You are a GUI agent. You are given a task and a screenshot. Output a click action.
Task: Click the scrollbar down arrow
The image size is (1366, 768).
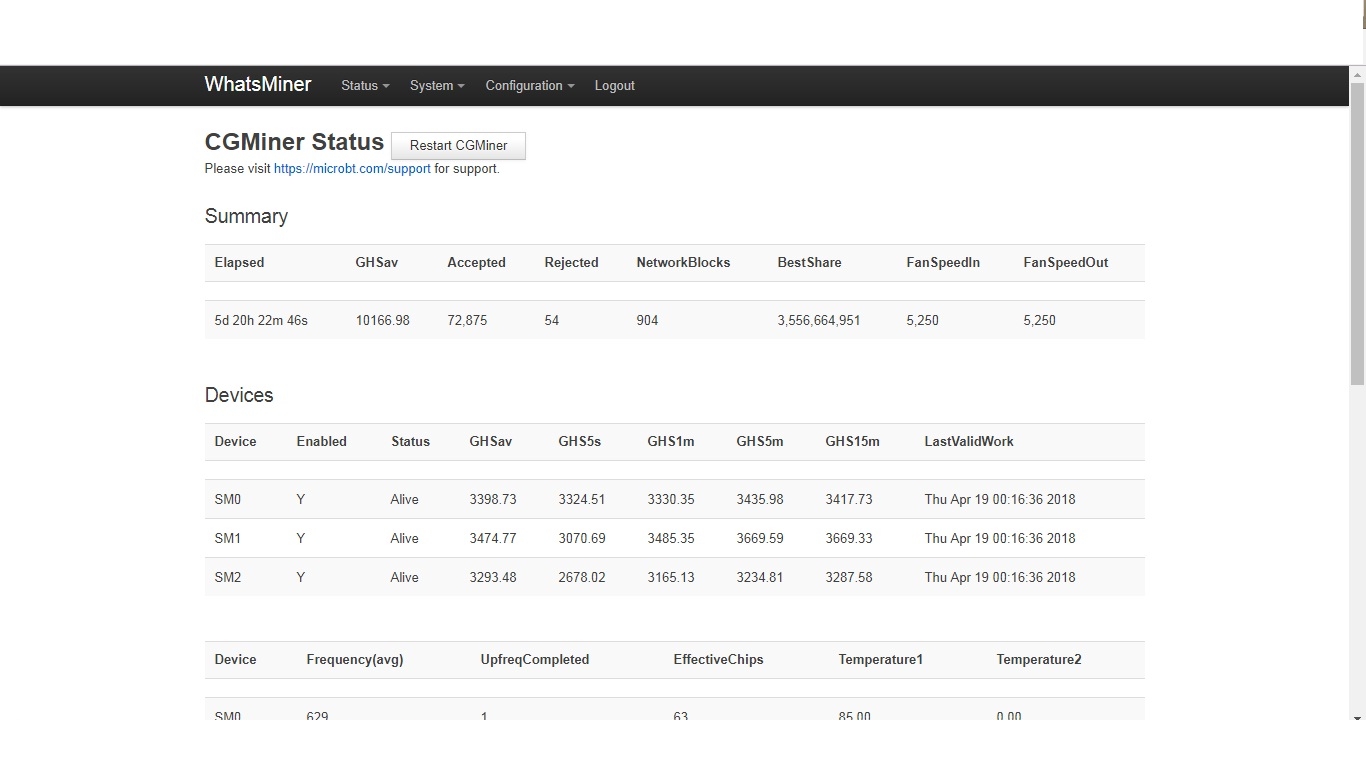(1357, 718)
